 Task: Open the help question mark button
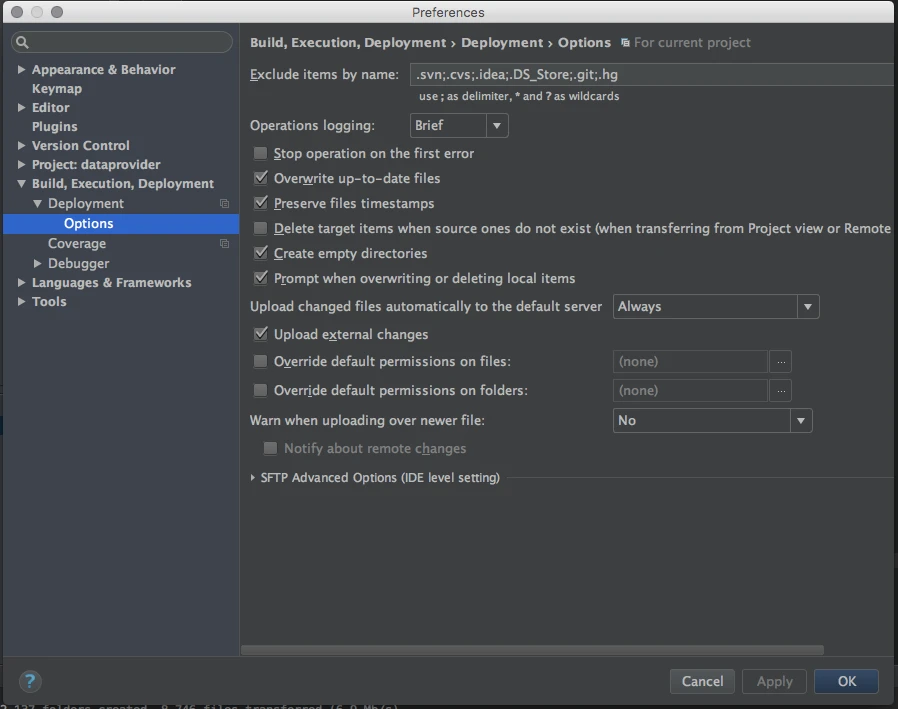pos(30,682)
